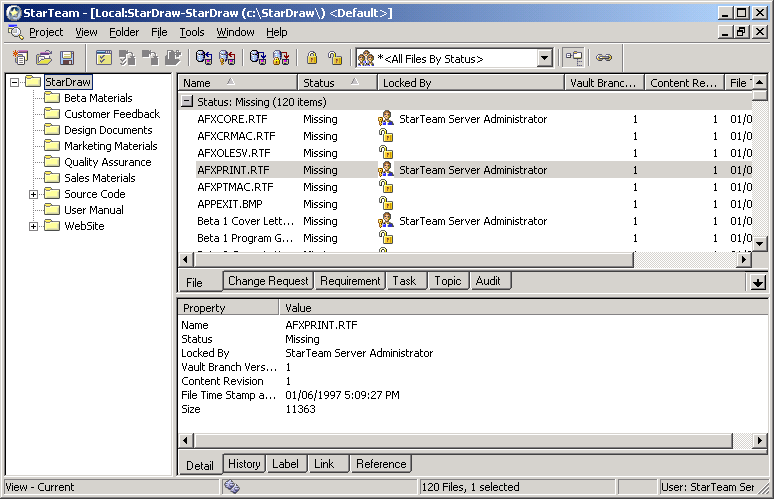Click the server icon in status bar
Image resolution: width=774 pixels, height=499 pixels.
(x=232, y=487)
